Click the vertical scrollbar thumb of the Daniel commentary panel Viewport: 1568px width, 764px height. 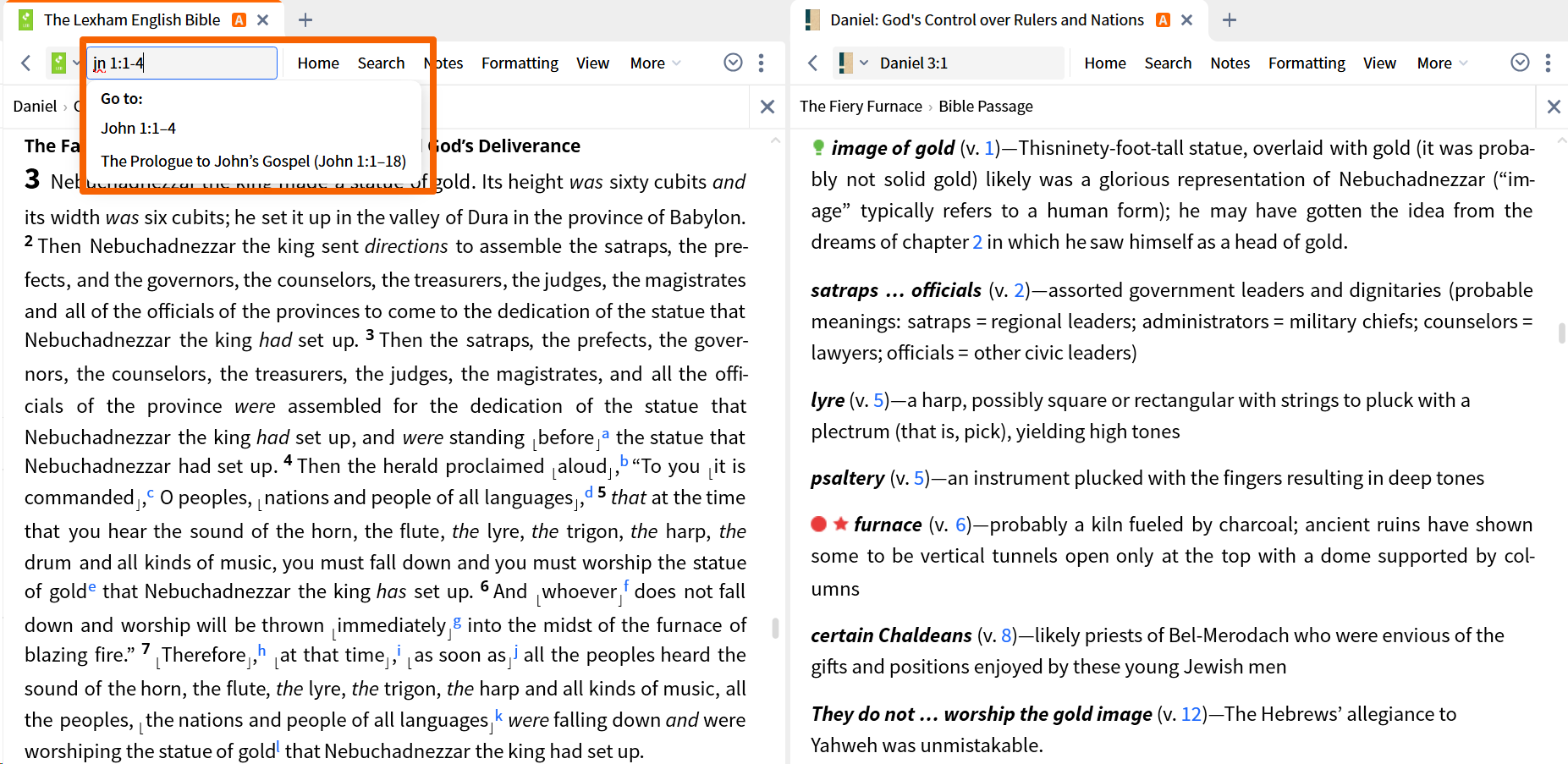[x=1562, y=333]
